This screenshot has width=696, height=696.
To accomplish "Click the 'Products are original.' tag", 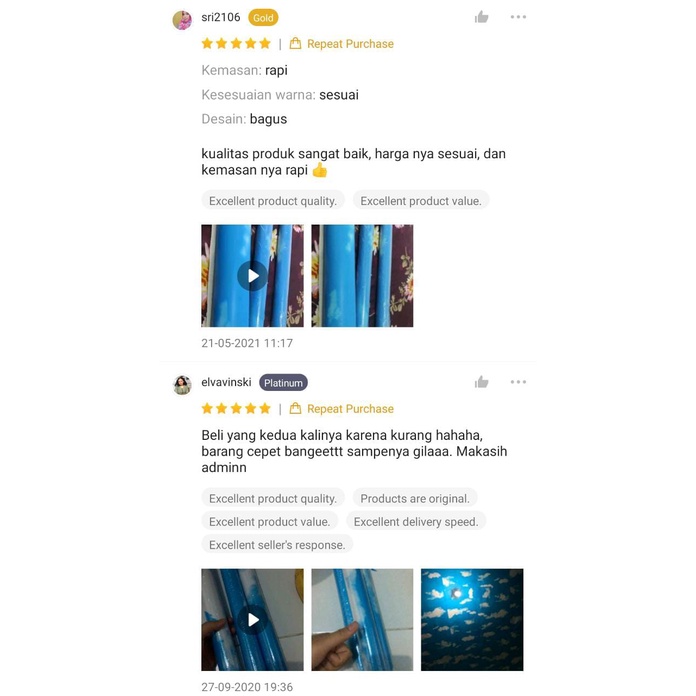I will [415, 498].
